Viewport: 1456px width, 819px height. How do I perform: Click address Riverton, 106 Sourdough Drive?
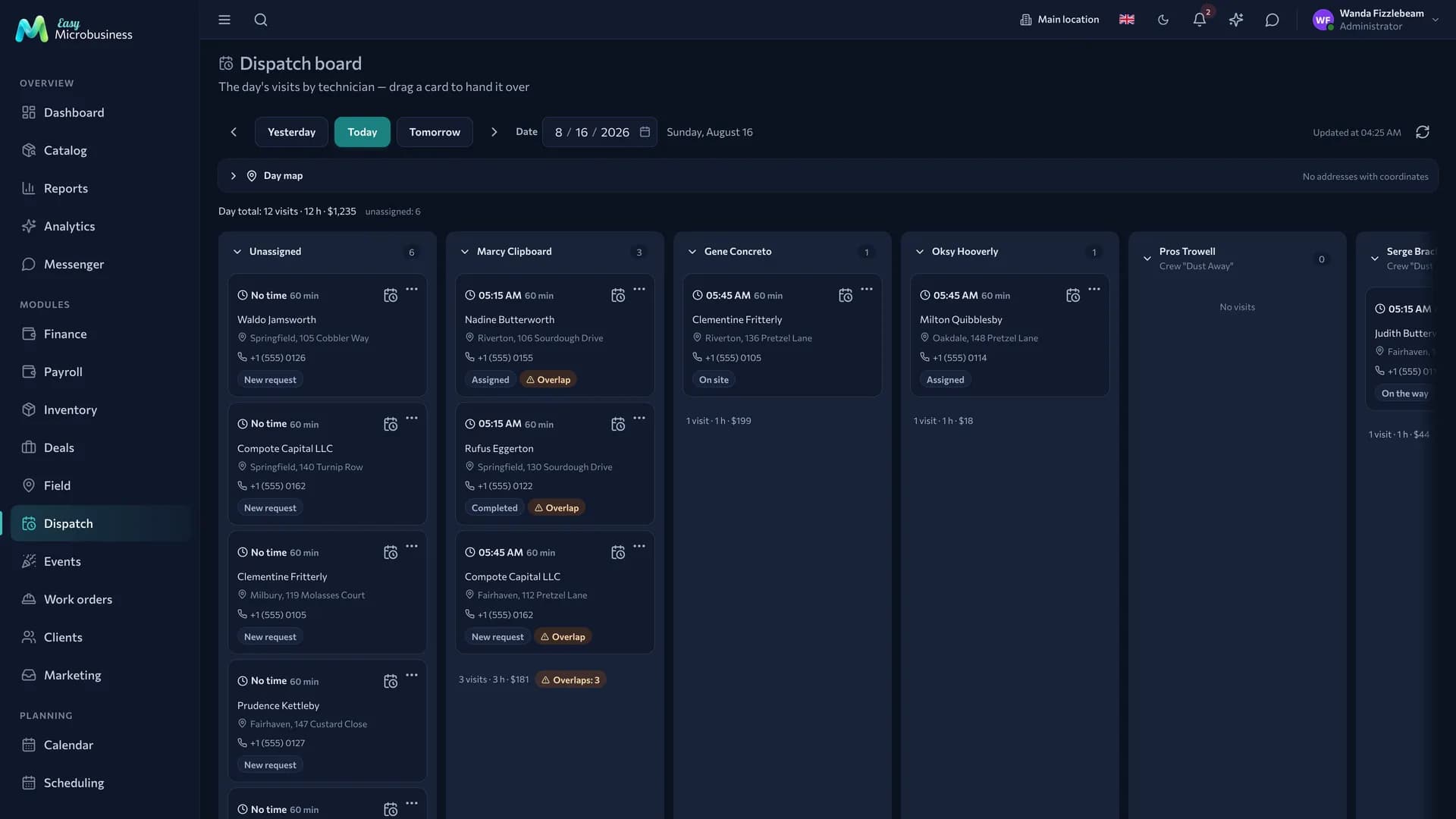pyautogui.click(x=540, y=338)
